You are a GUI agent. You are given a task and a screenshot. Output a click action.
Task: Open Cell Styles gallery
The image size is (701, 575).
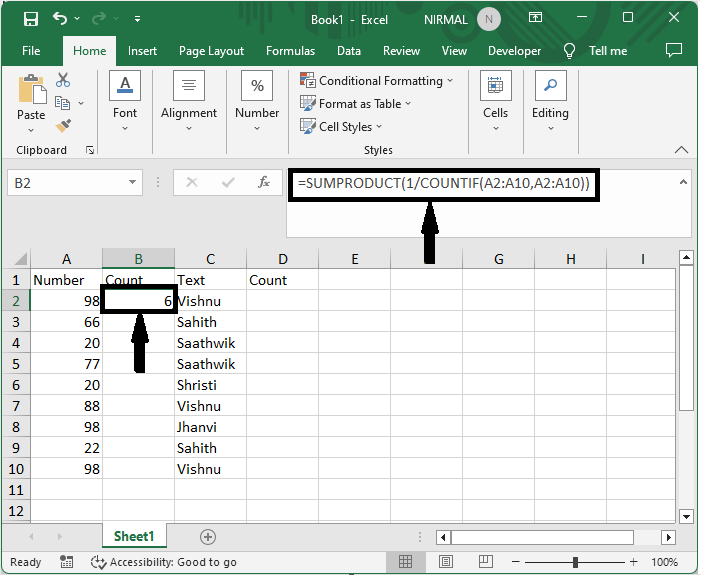point(341,127)
